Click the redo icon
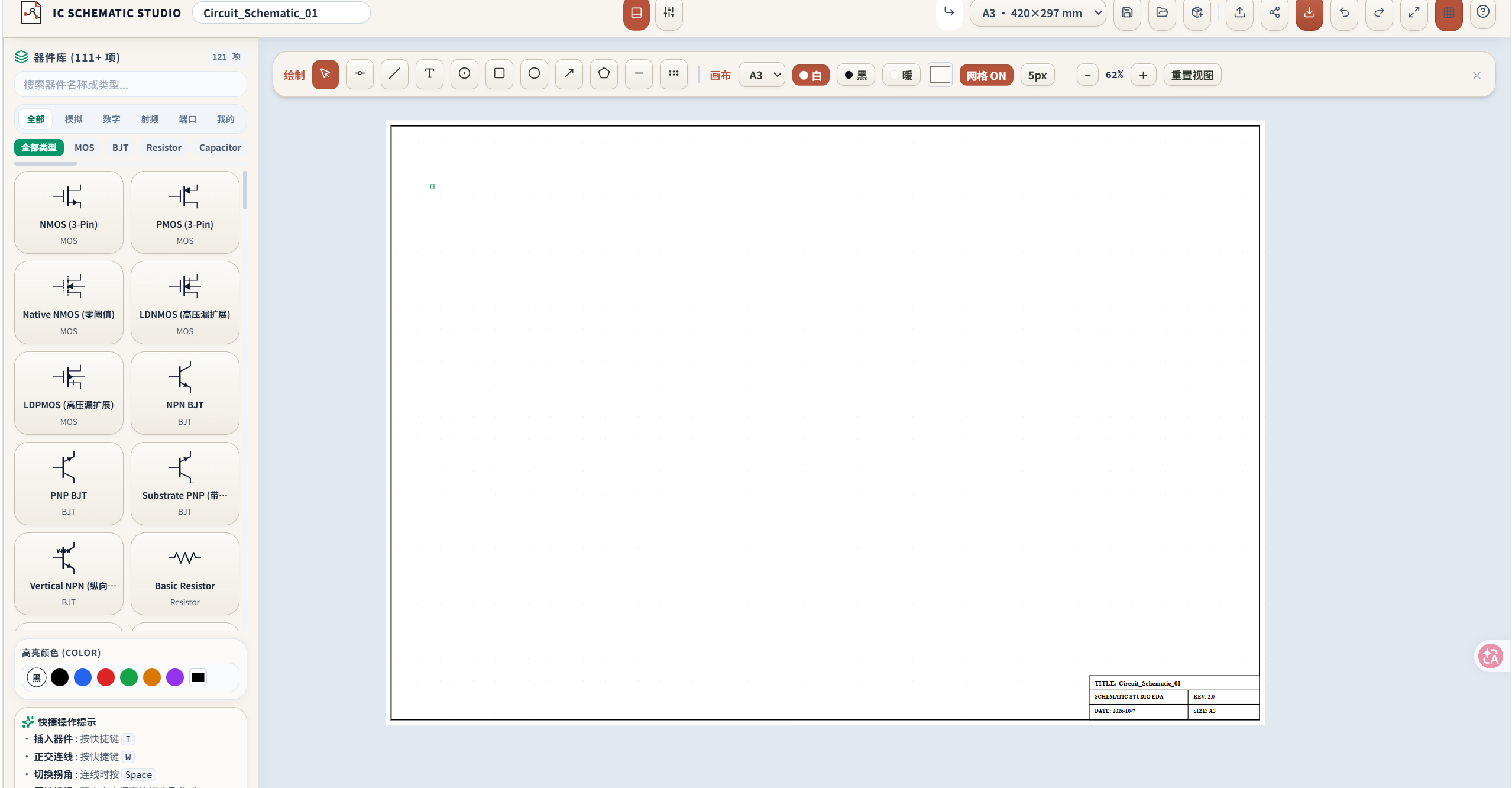Viewport: 1512px width, 788px height. point(1379,13)
